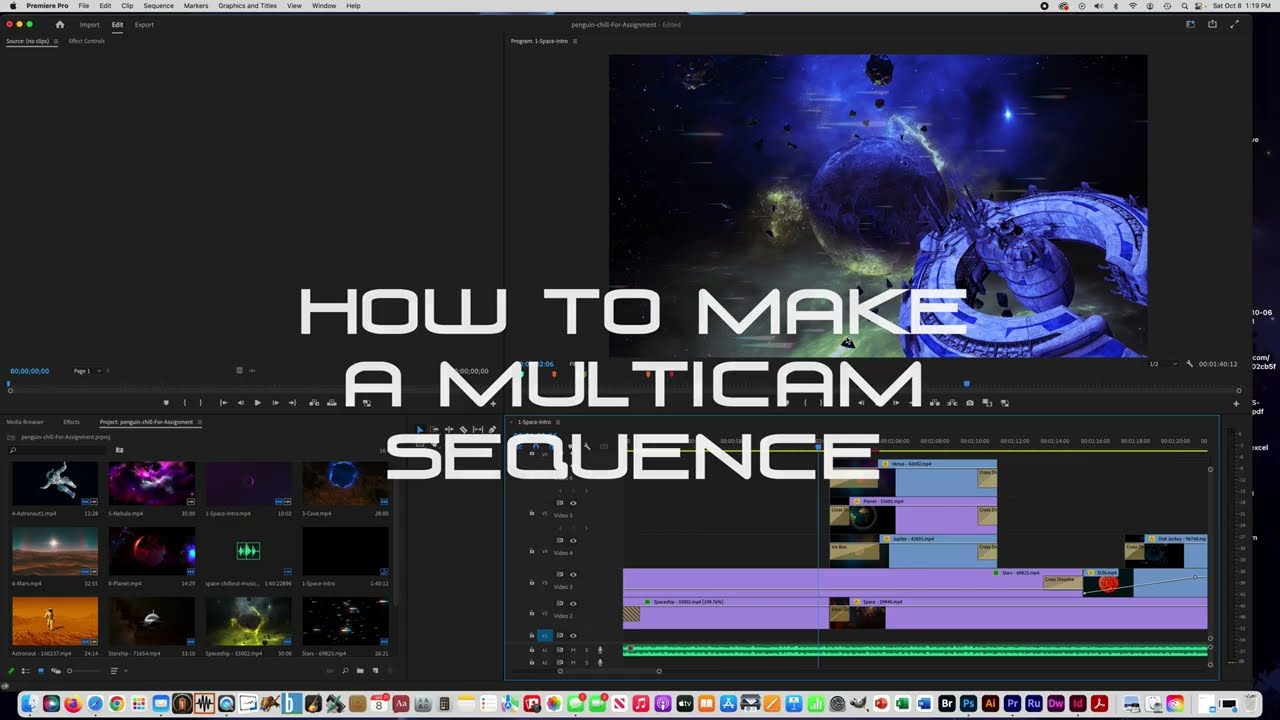
Task: Open Program monitor button editor plus
Action: [x=1236, y=403]
